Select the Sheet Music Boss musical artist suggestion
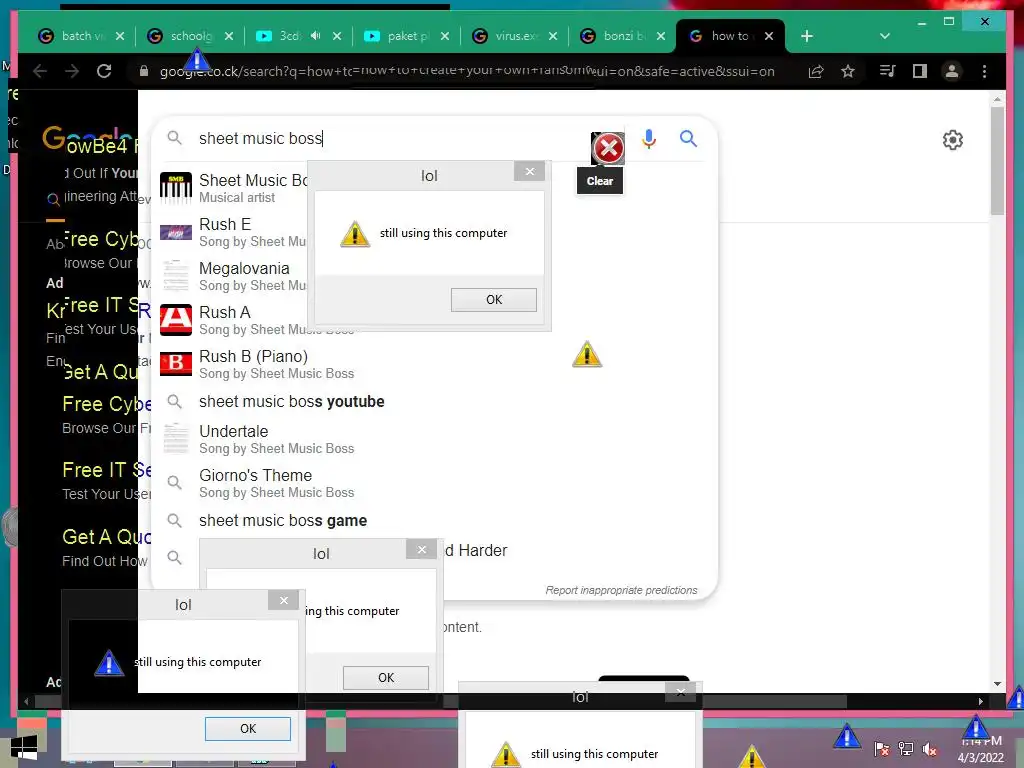 click(232, 188)
